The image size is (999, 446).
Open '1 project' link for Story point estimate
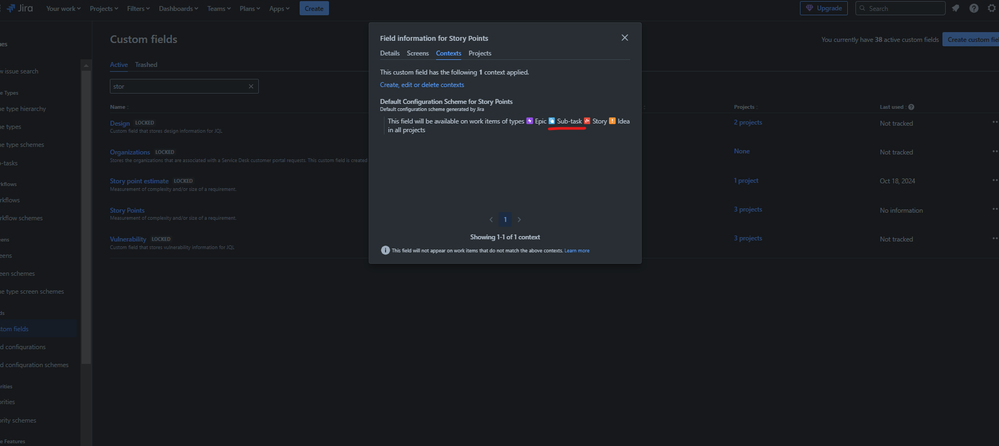[745, 180]
